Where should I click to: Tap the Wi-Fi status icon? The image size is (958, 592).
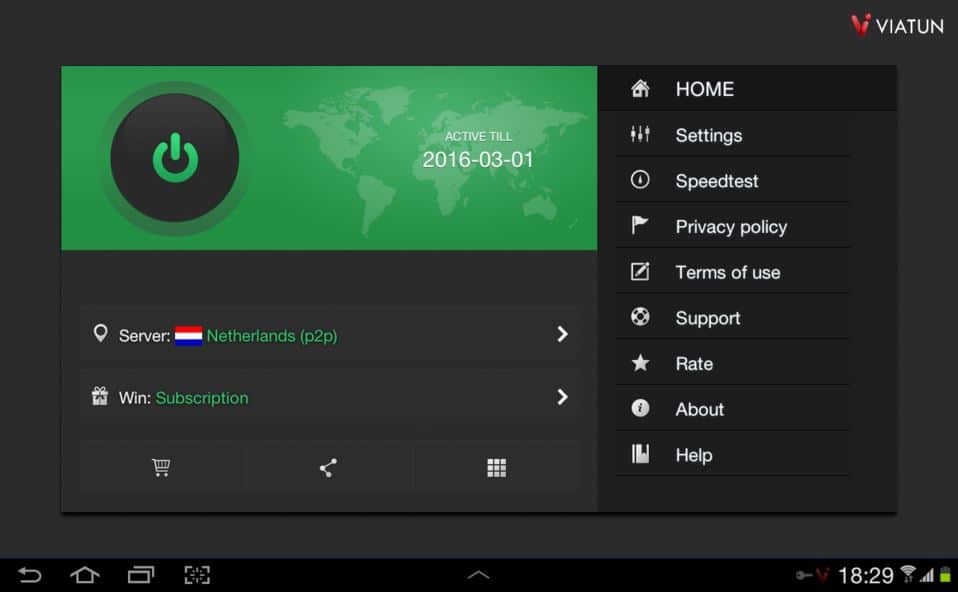(x=908, y=574)
